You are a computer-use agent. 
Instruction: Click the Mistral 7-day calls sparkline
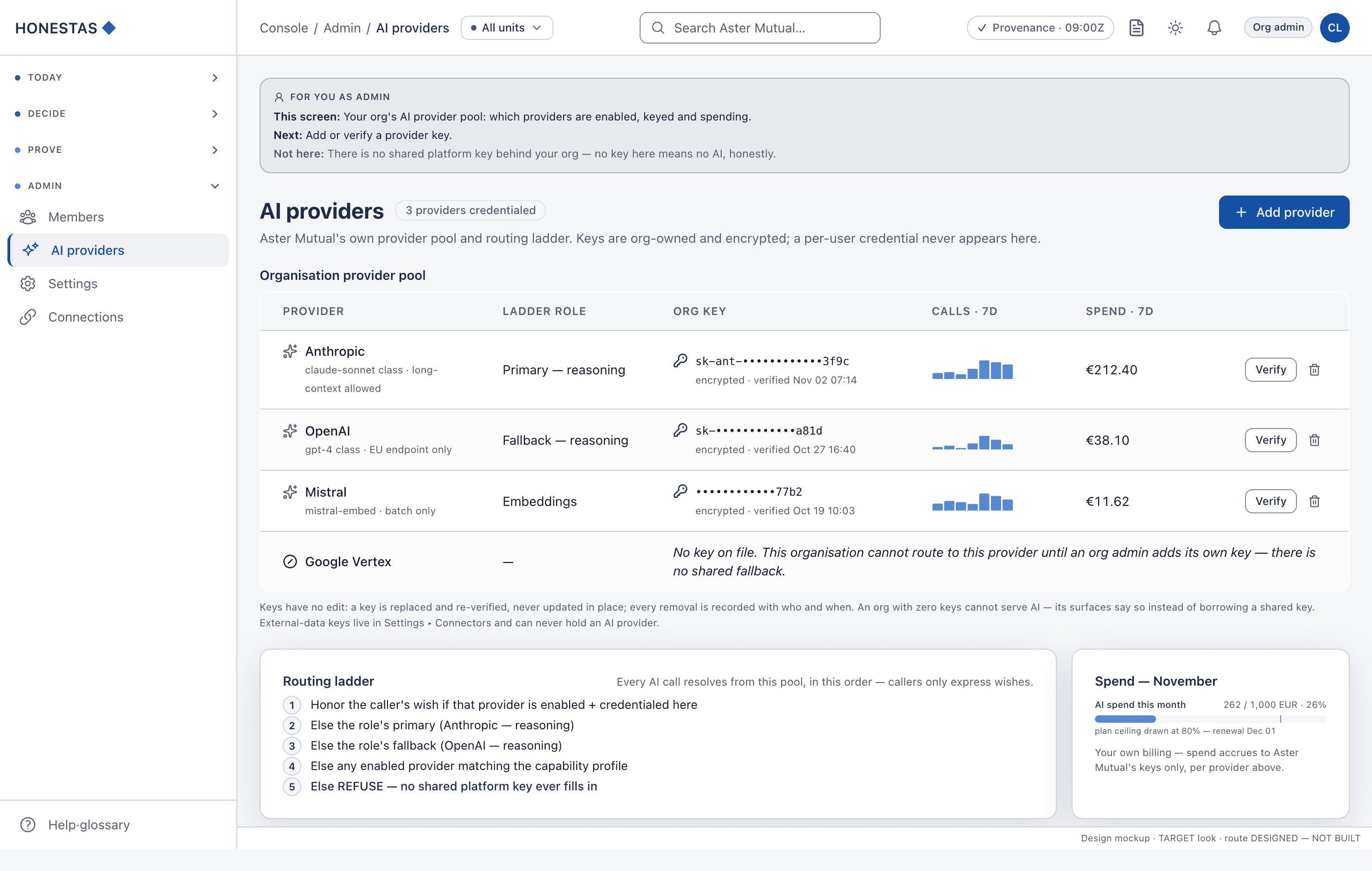pos(972,502)
